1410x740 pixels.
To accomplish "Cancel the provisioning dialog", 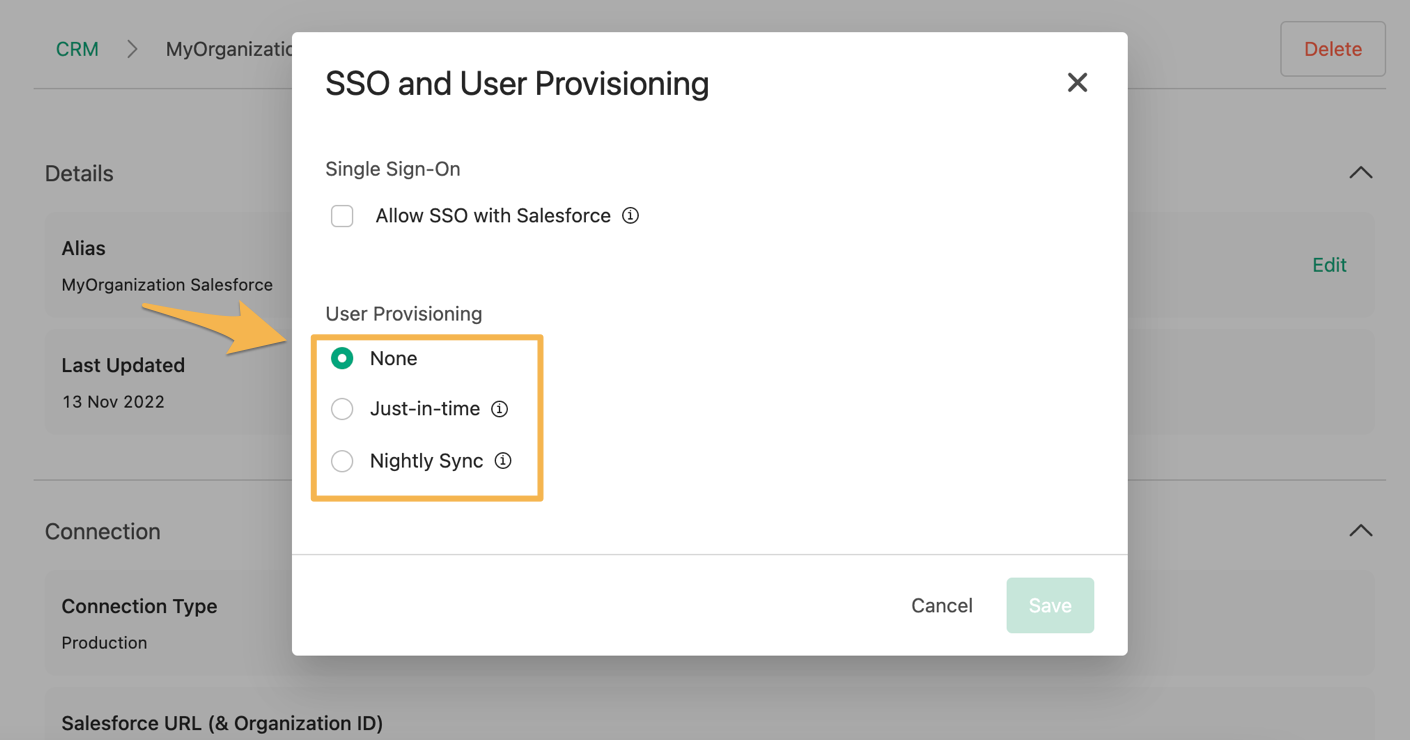I will coord(942,606).
